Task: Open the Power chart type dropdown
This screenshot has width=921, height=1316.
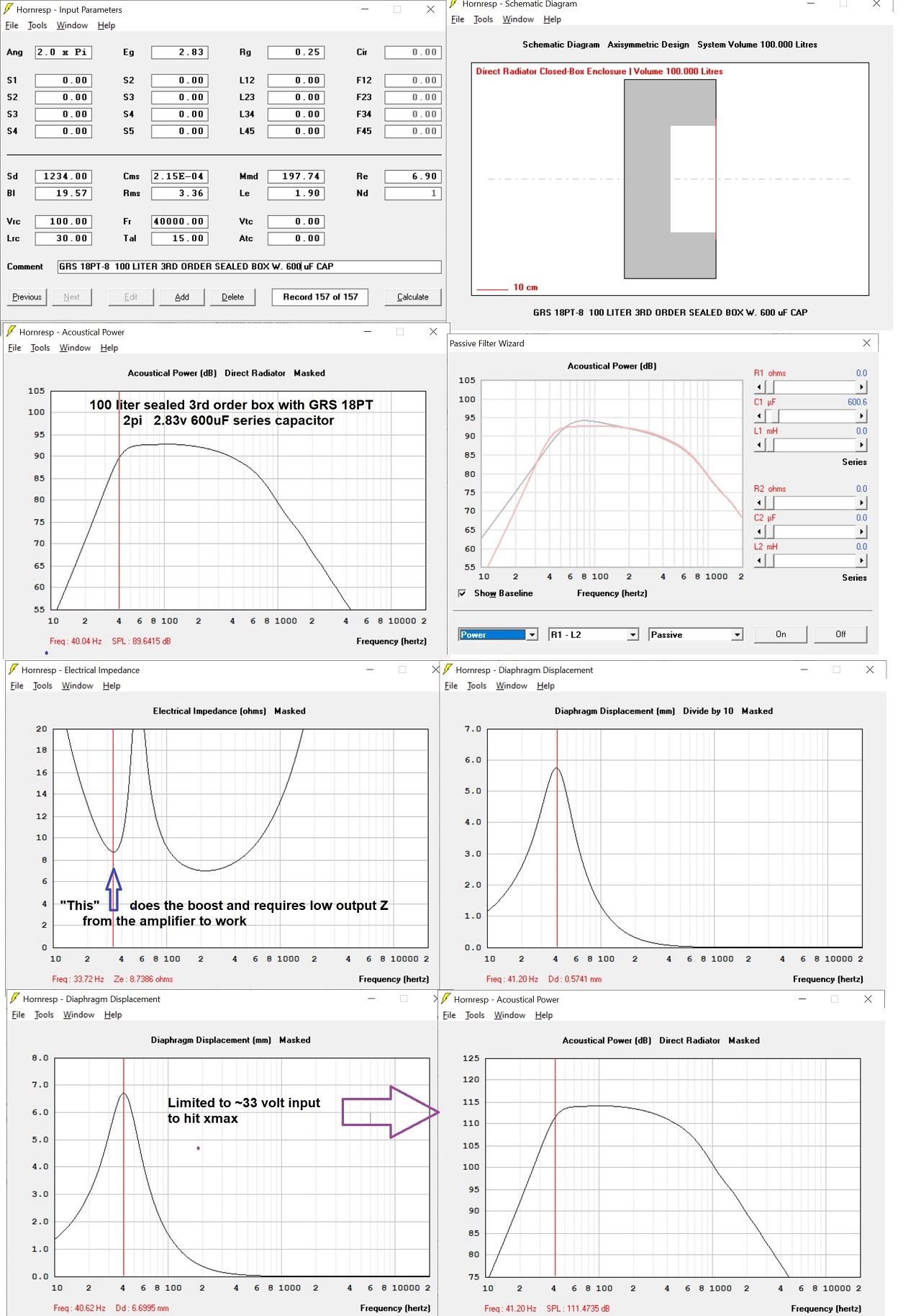Action: coord(532,634)
